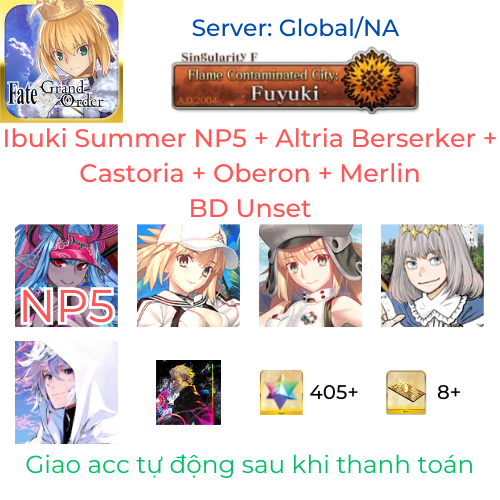
Task: Select the Castoria portrait with gray hat
Action: 310,275
